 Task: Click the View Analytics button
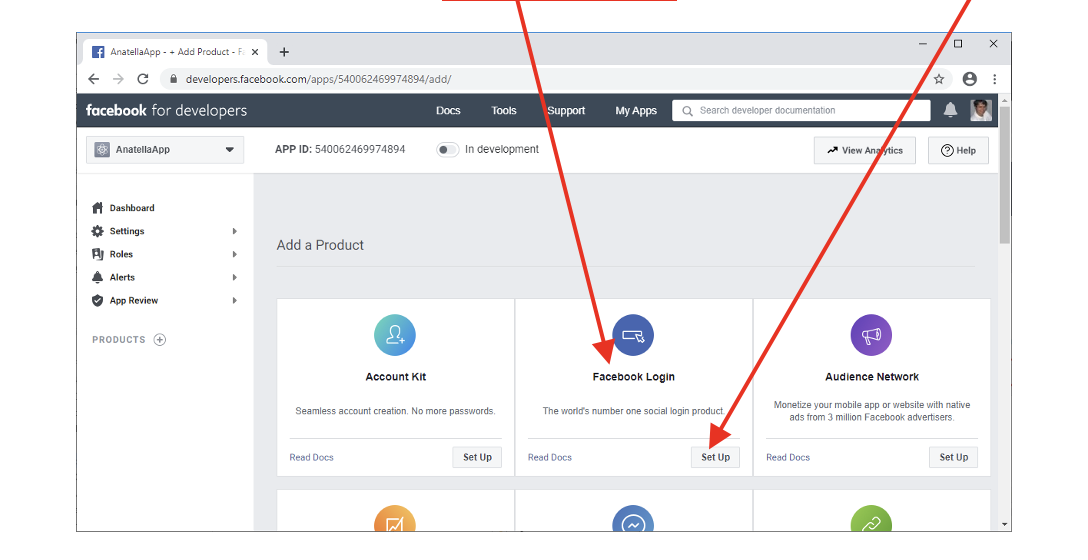pyautogui.click(x=864, y=150)
